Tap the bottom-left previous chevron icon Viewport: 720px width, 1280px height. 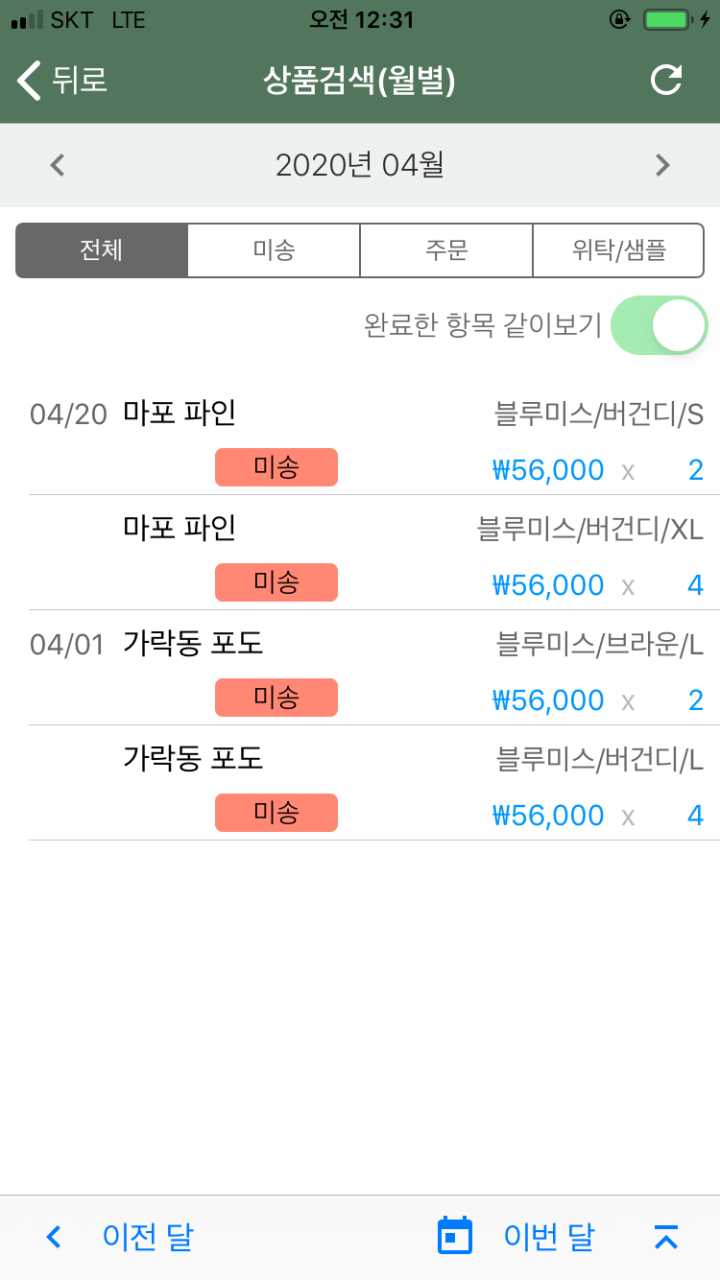pyautogui.click(x=54, y=1237)
